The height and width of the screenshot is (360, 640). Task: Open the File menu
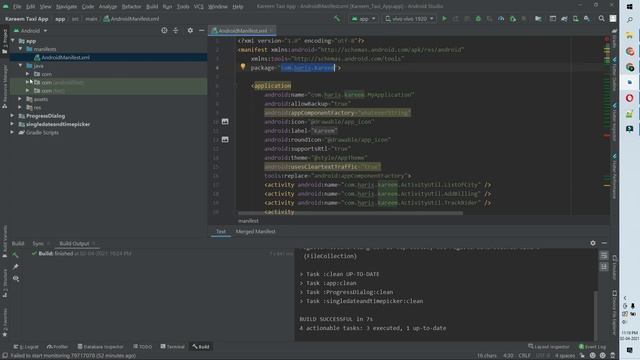pyautogui.click(x=17, y=7)
